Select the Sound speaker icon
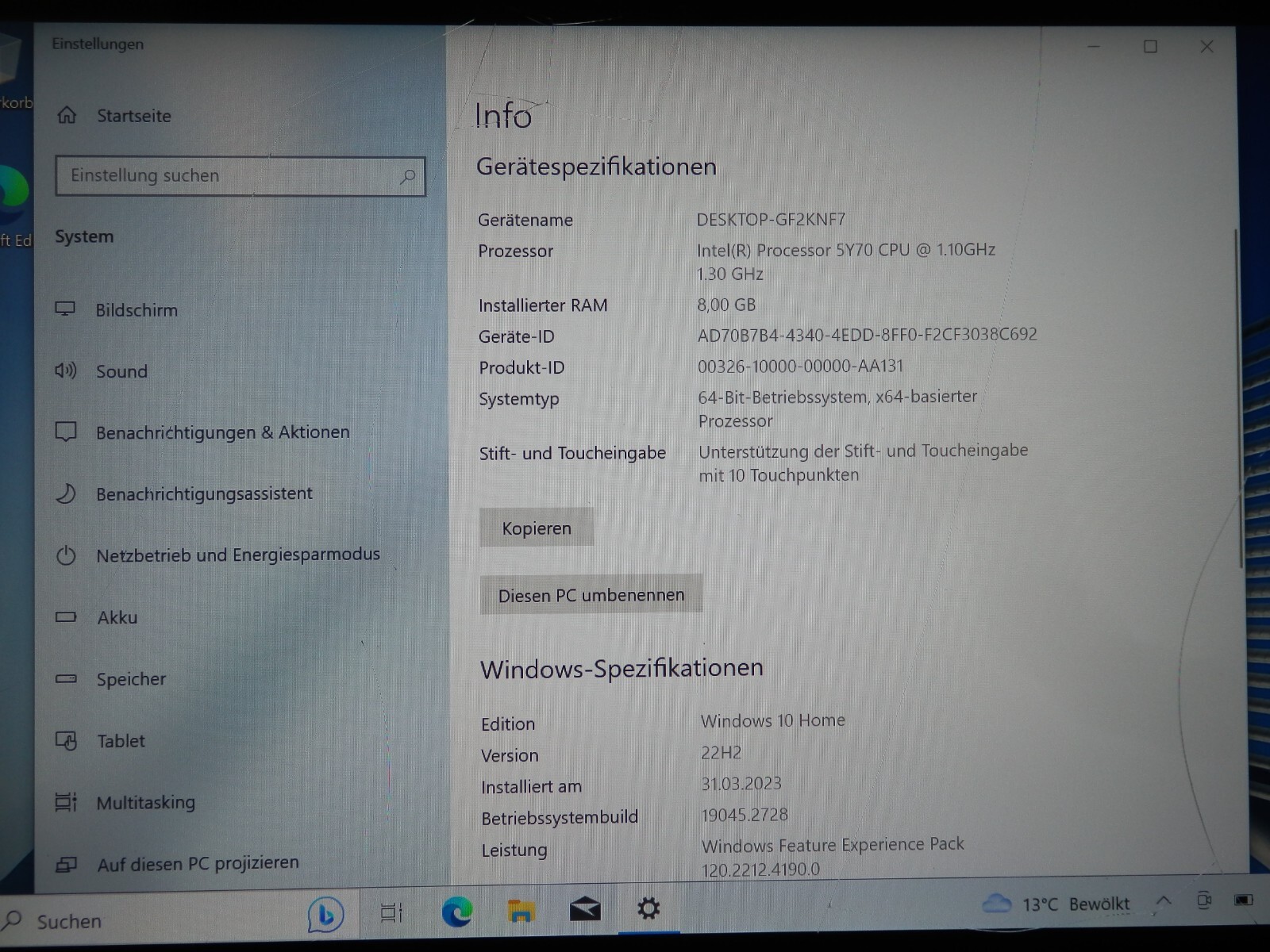Viewport: 1270px width, 952px height. (x=66, y=370)
